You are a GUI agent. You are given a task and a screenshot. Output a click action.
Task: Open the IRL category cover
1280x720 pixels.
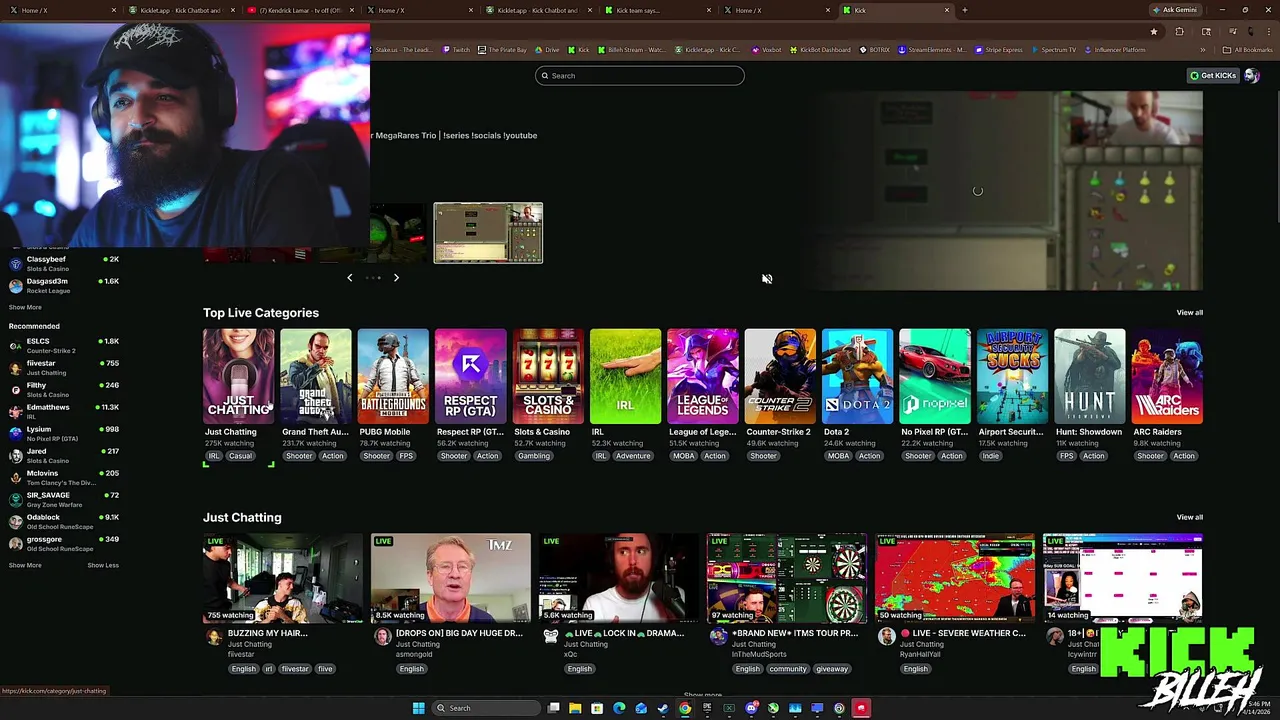[625, 376]
